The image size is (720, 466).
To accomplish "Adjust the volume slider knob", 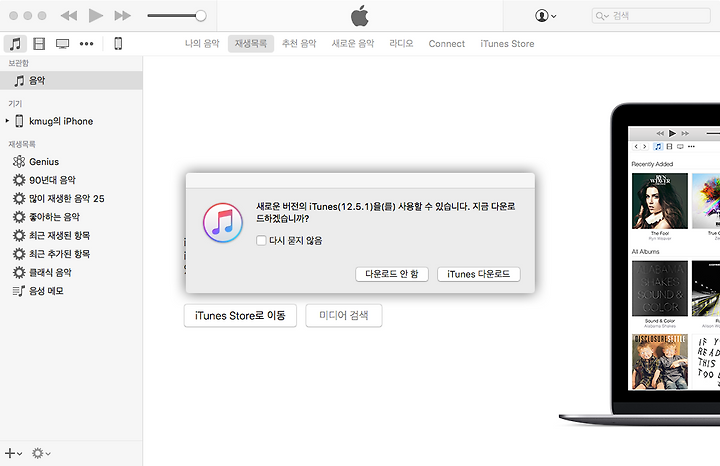I will pyautogui.click(x=201, y=16).
